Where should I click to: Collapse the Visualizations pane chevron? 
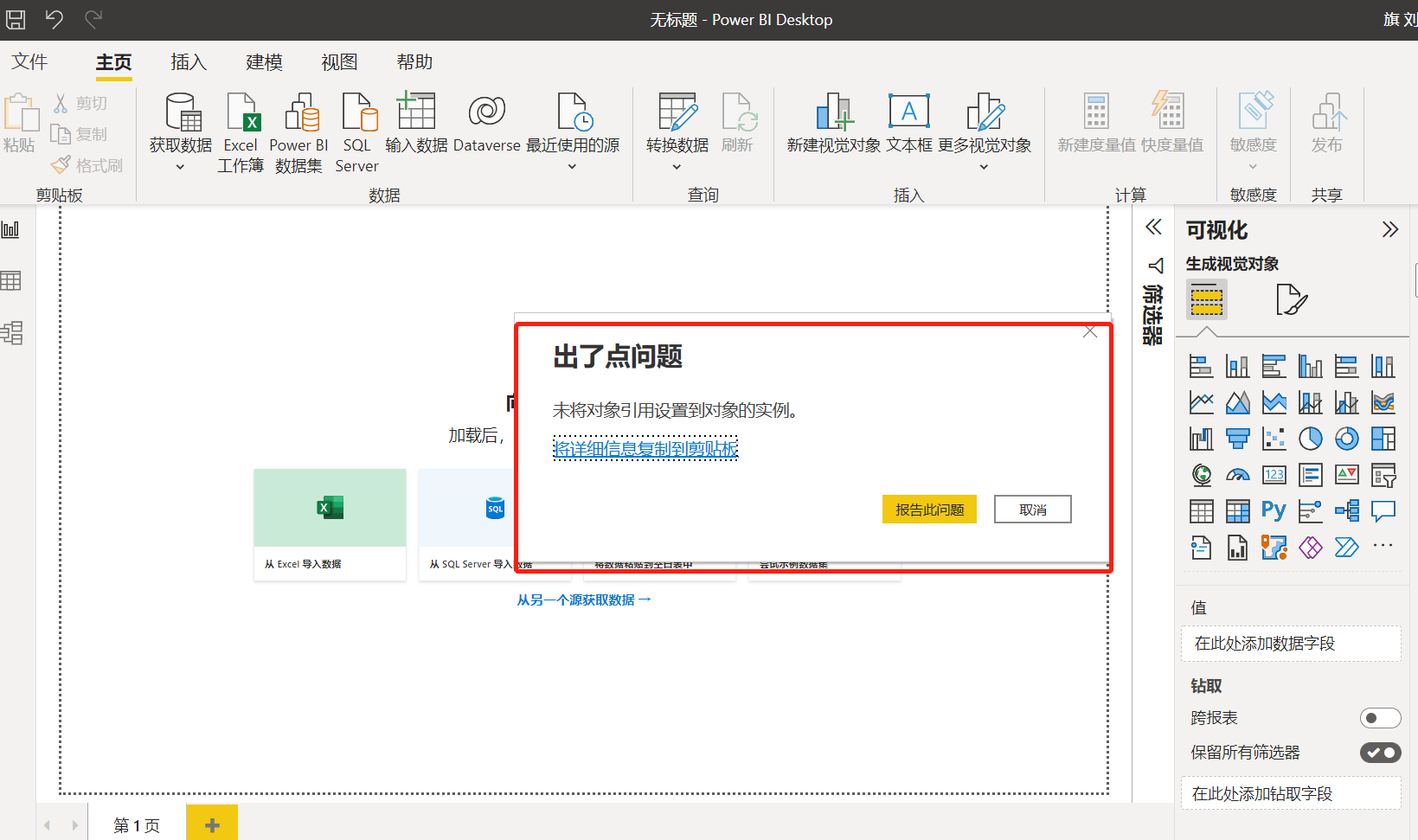click(1389, 229)
